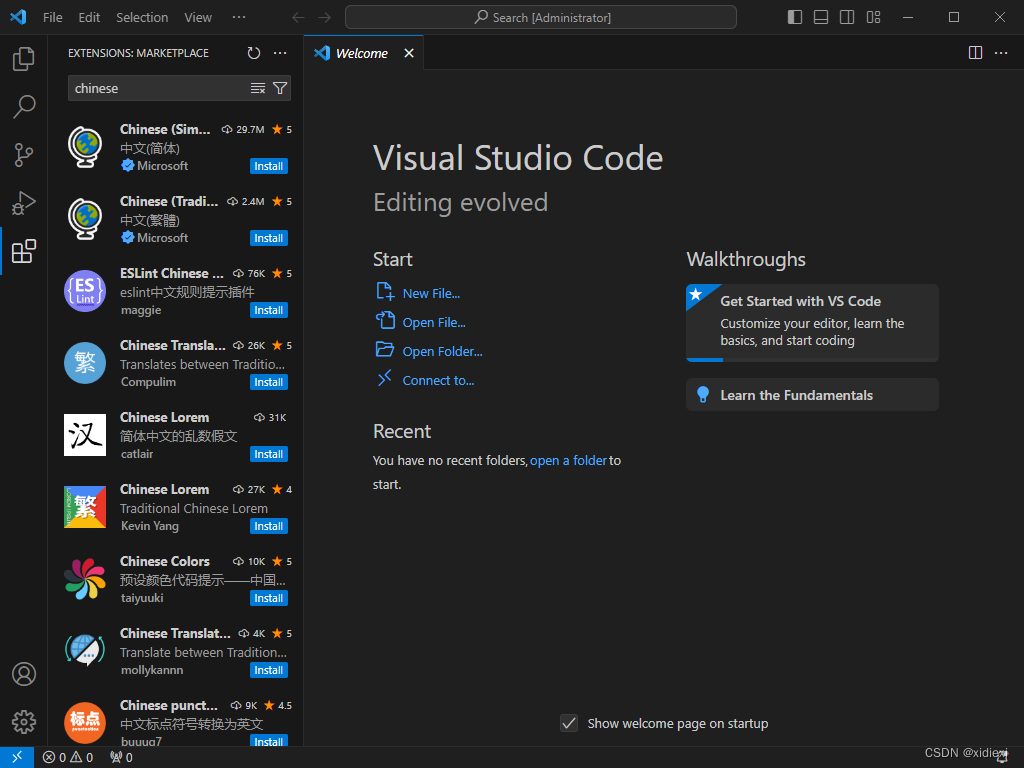The height and width of the screenshot is (768, 1024).
Task: Open the Run and Debug view
Action: 24,203
